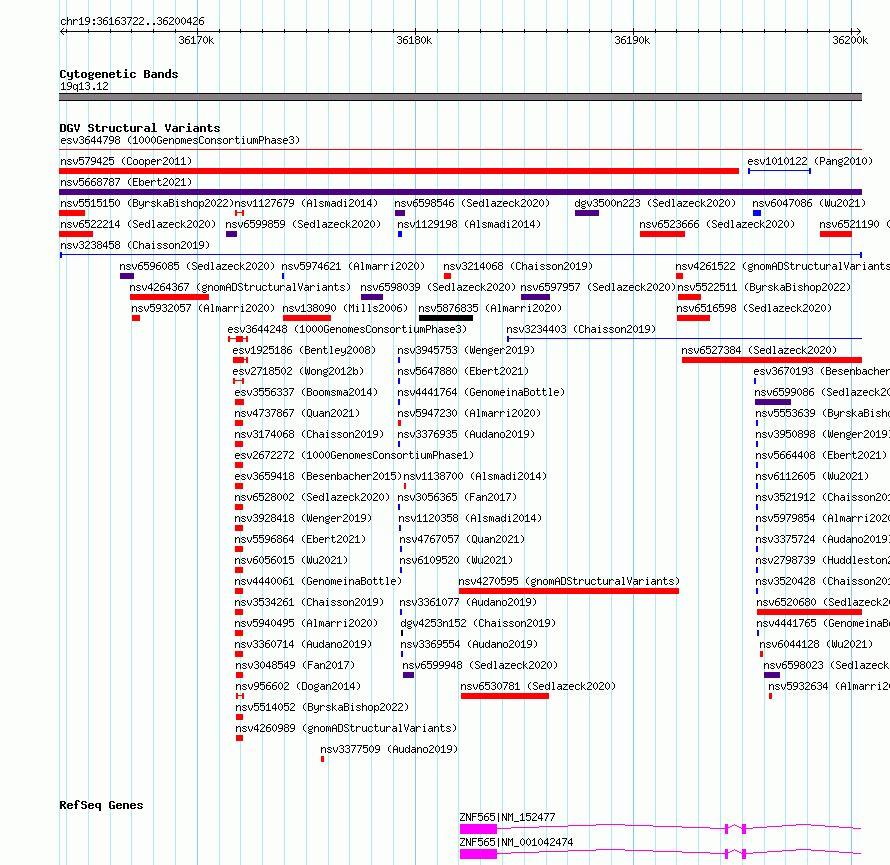Click the red nsv4264367 variant bar
890x865 pixels.
pyautogui.click(x=169, y=297)
